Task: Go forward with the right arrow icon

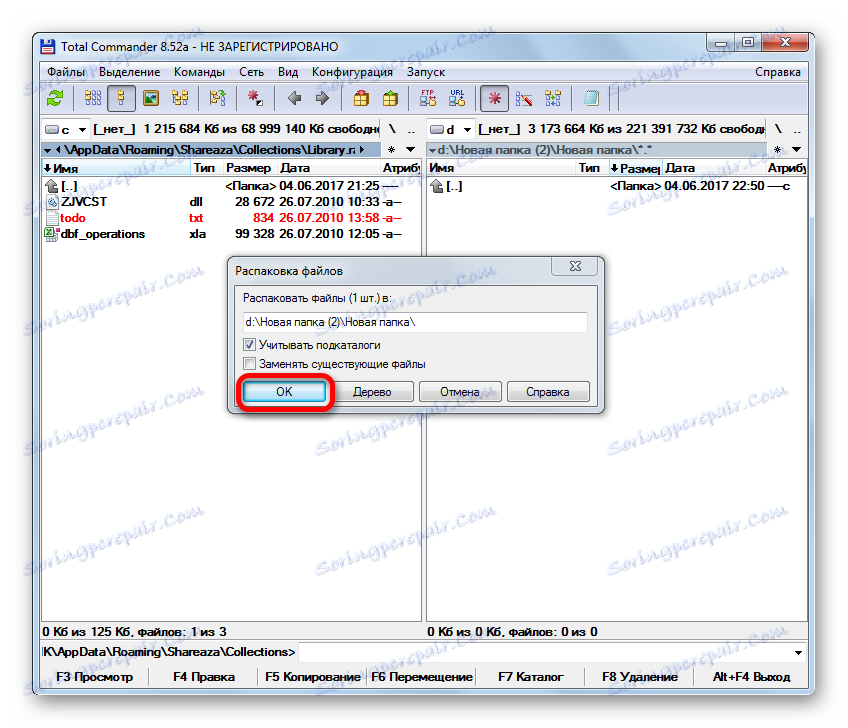Action: click(322, 98)
